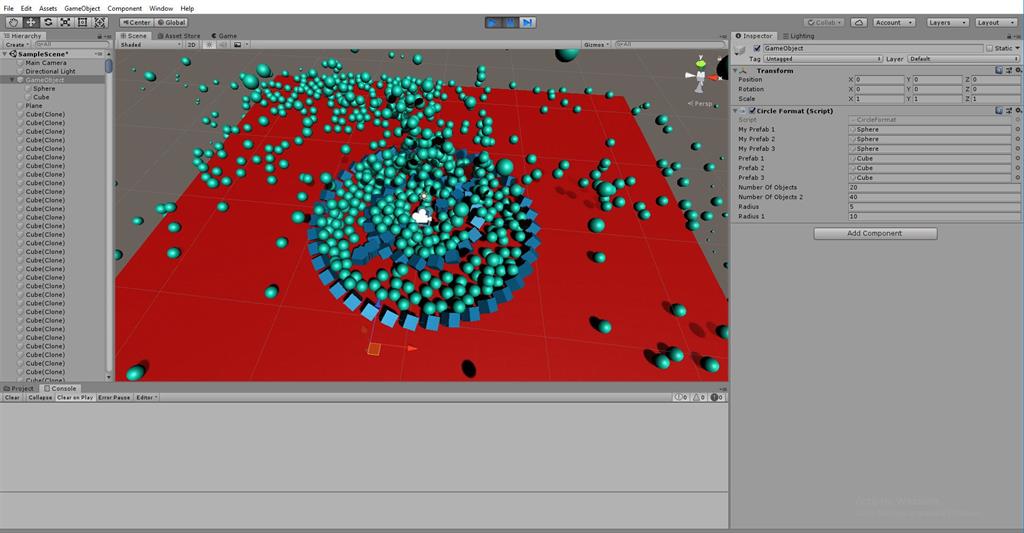This screenshot has width=1024, height=533.
Task: Switch to the Lighting tab
Action: [799, 36]
